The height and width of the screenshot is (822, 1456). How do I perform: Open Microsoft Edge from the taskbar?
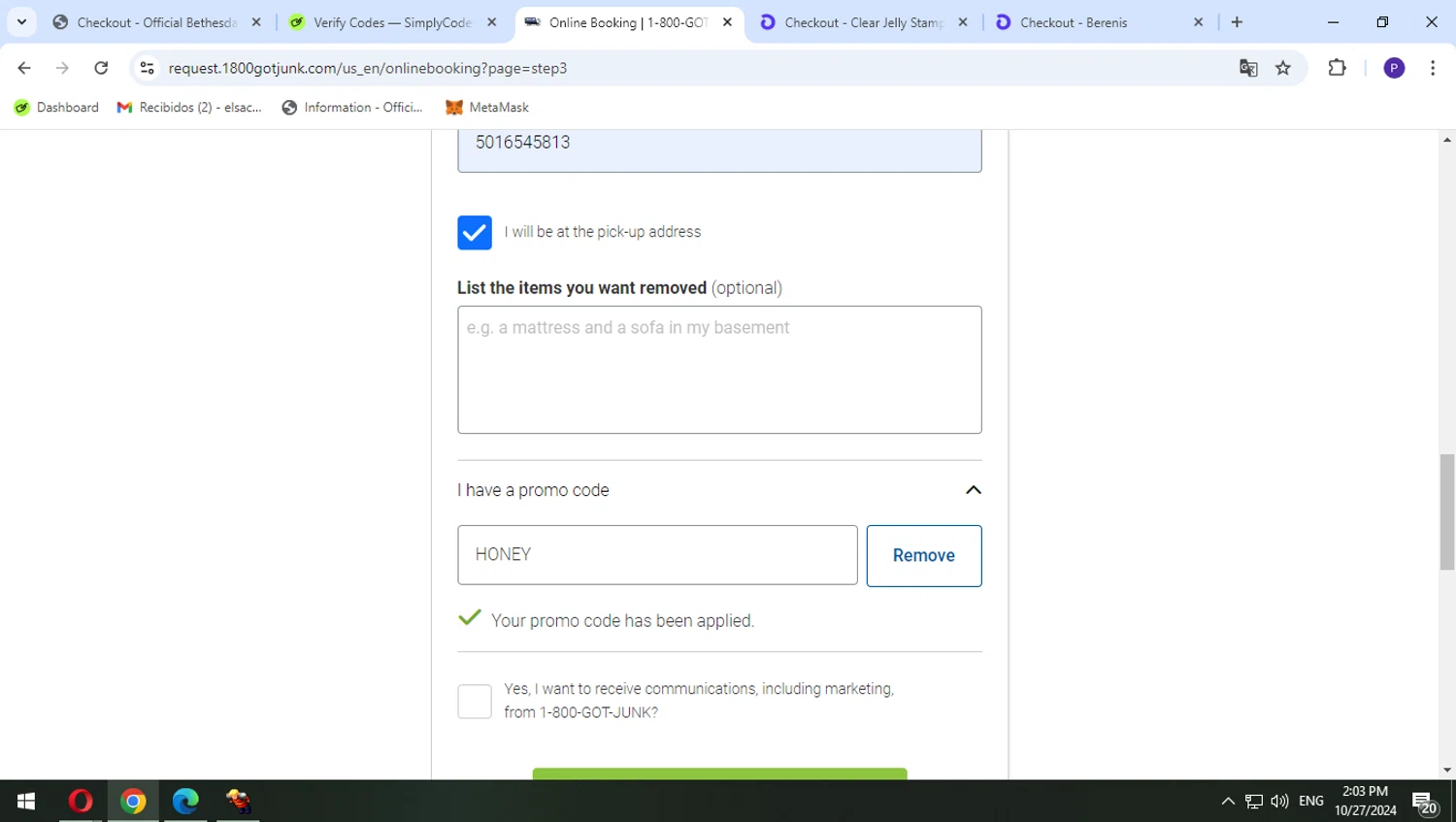click(x=185, y=801)
